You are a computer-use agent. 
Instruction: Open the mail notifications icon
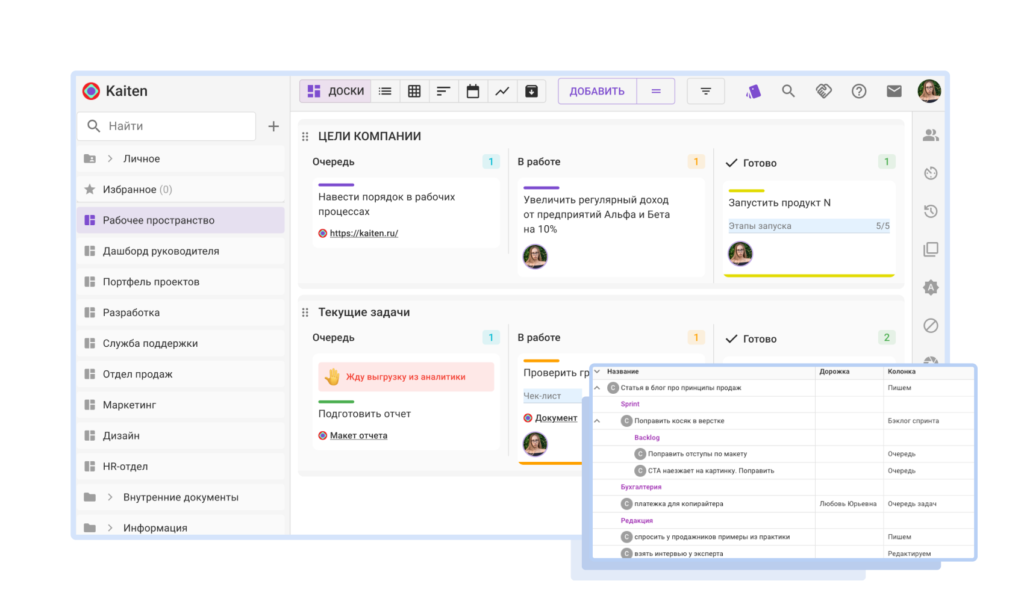(x=894, y=91)
